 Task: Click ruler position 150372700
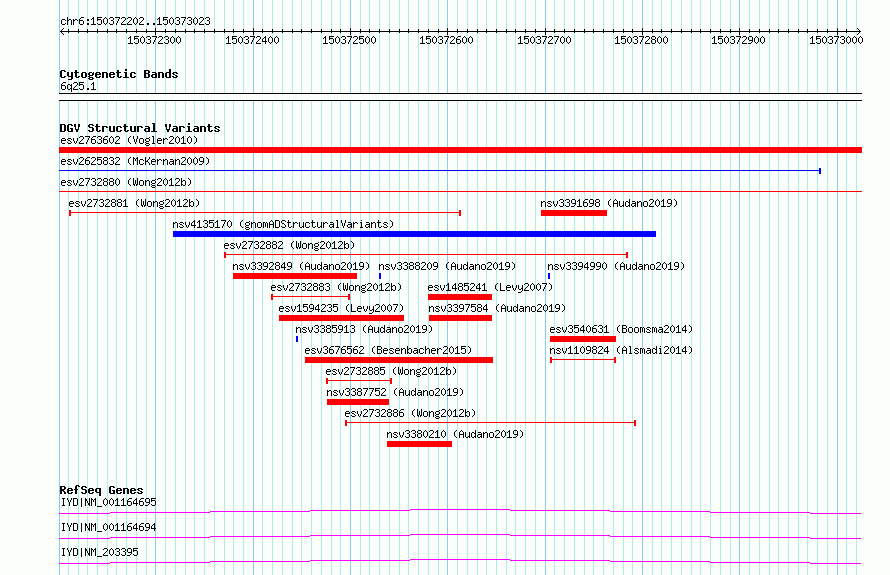point(544,40)
